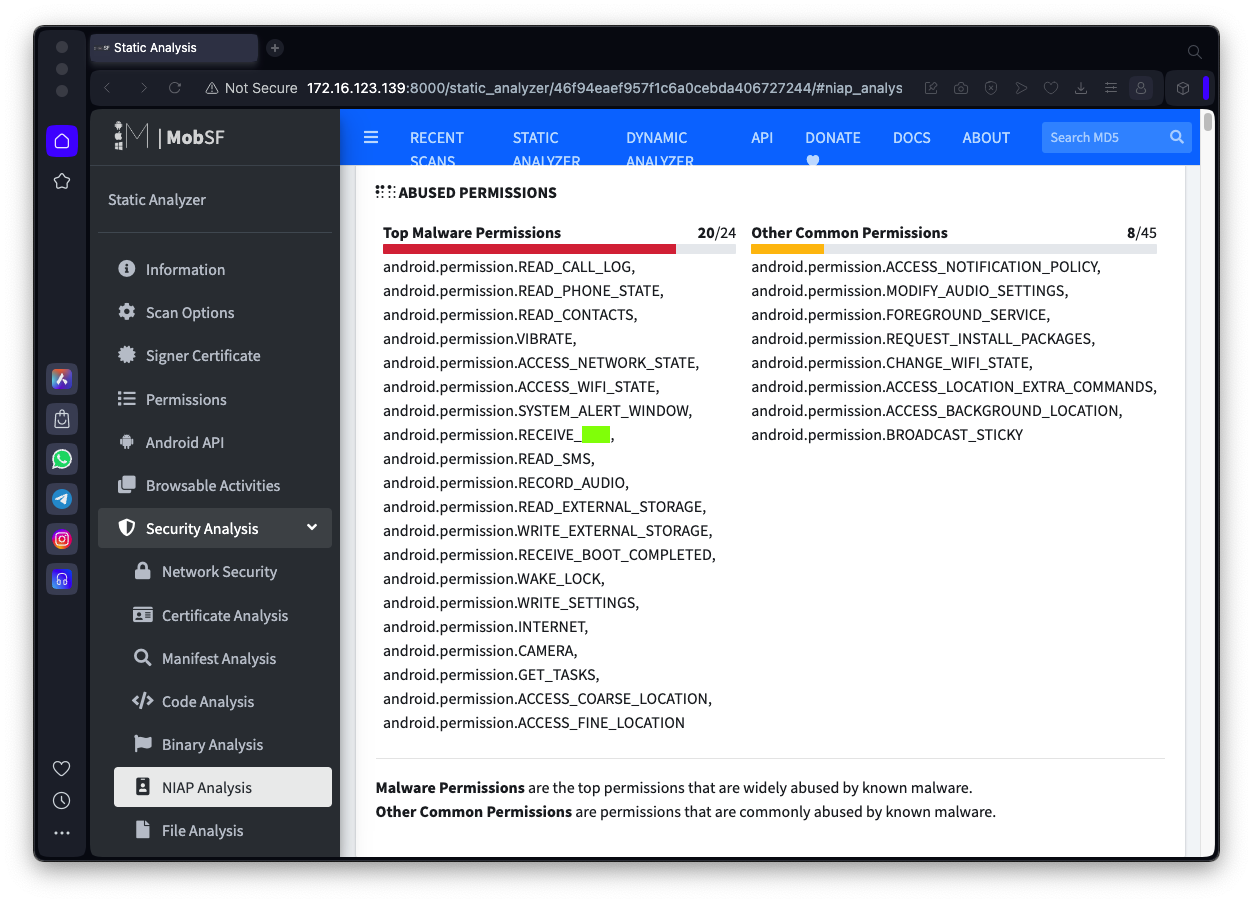Open the music player headphones sidebar icon
1253x903 pixels.
click(62, 579)
